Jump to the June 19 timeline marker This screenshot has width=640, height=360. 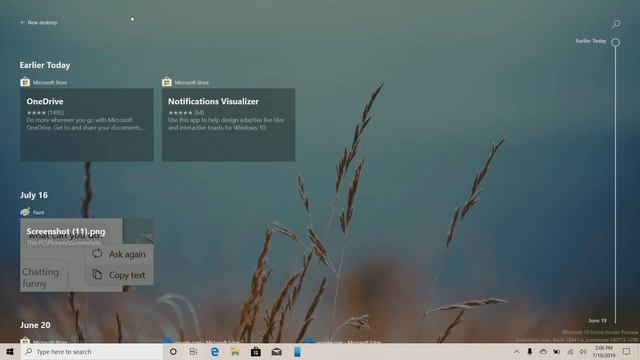point(598,321)
